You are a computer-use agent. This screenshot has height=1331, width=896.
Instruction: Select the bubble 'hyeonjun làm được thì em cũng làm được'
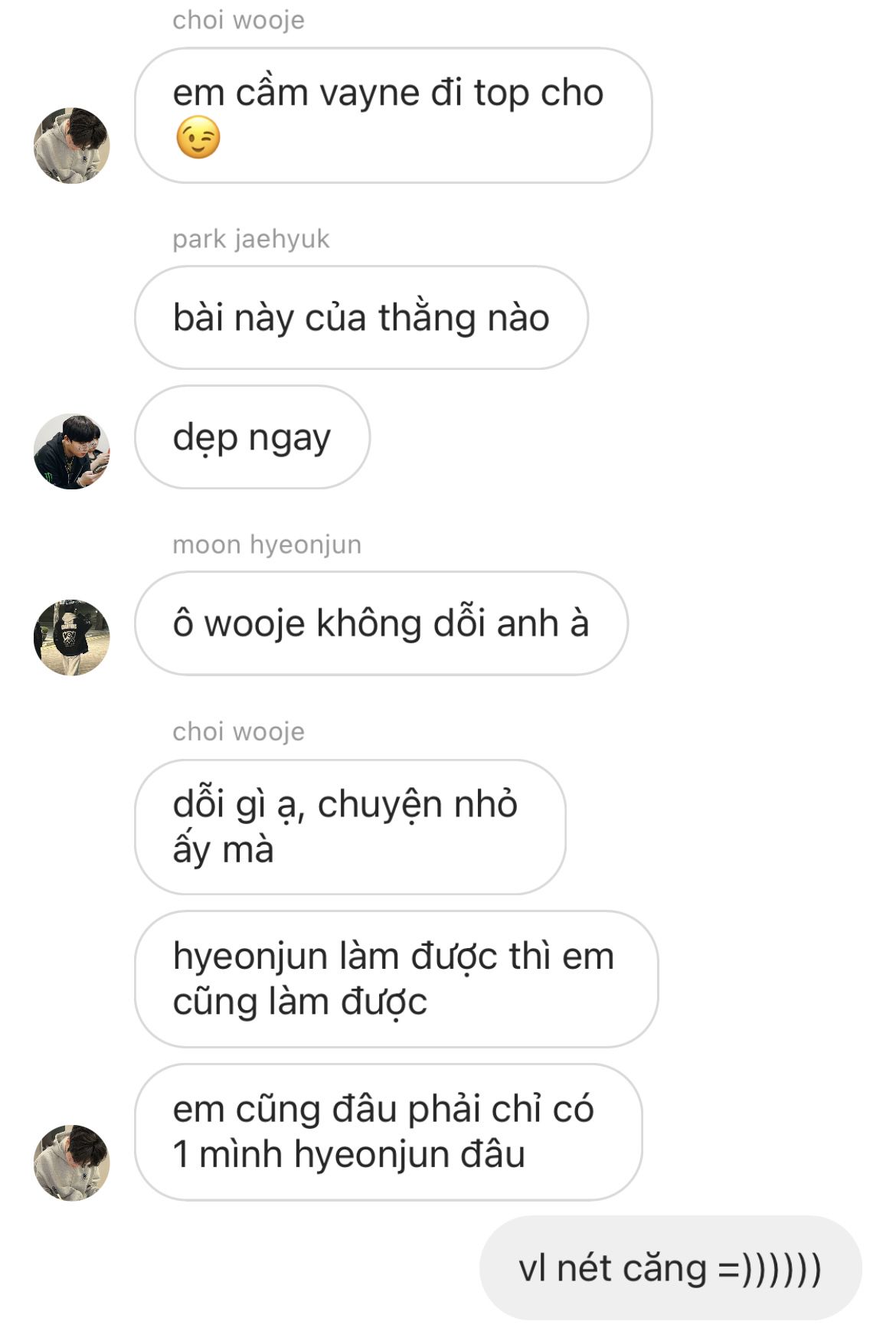396,979
